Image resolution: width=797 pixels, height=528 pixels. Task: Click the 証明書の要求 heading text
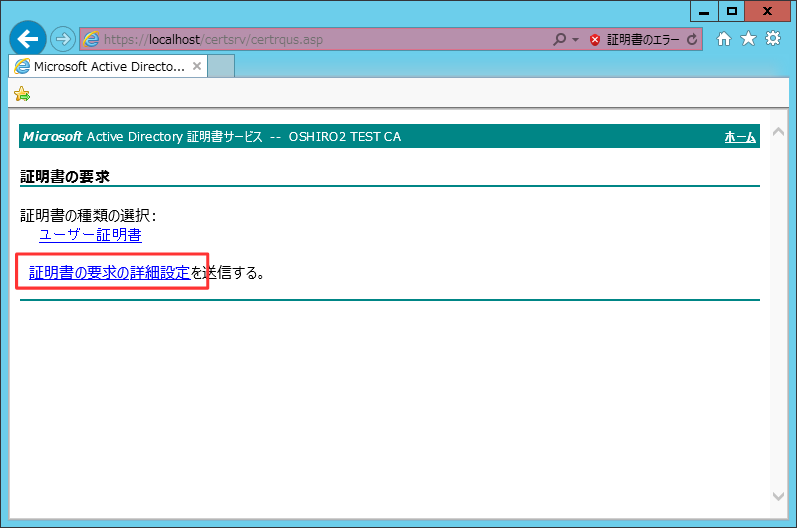[x=65, y=176]
